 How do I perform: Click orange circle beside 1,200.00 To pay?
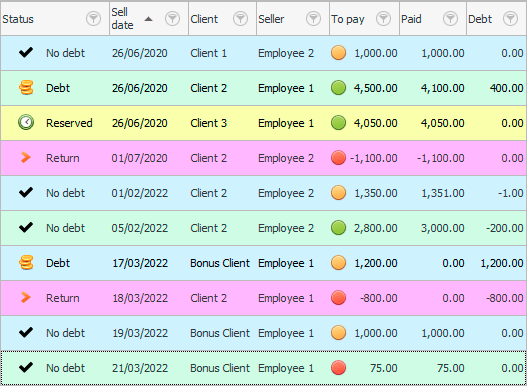point(338,263)
